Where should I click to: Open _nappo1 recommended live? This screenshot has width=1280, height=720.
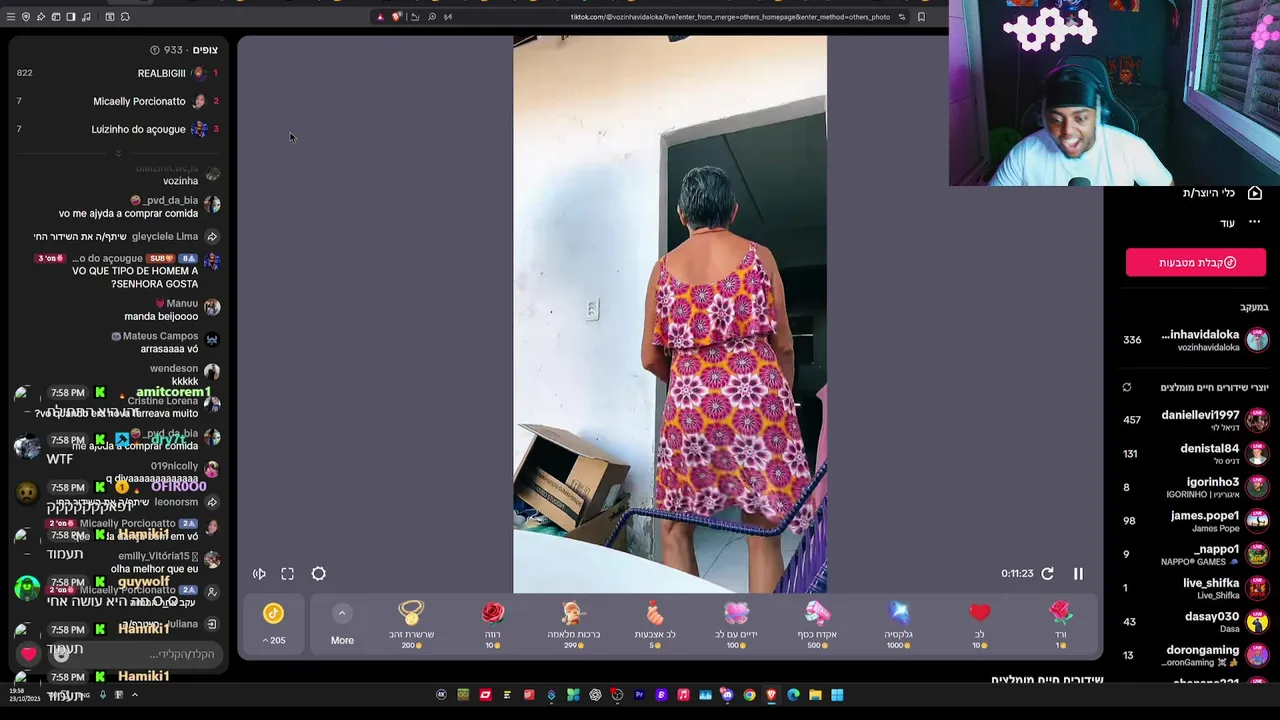(1194, 554)
